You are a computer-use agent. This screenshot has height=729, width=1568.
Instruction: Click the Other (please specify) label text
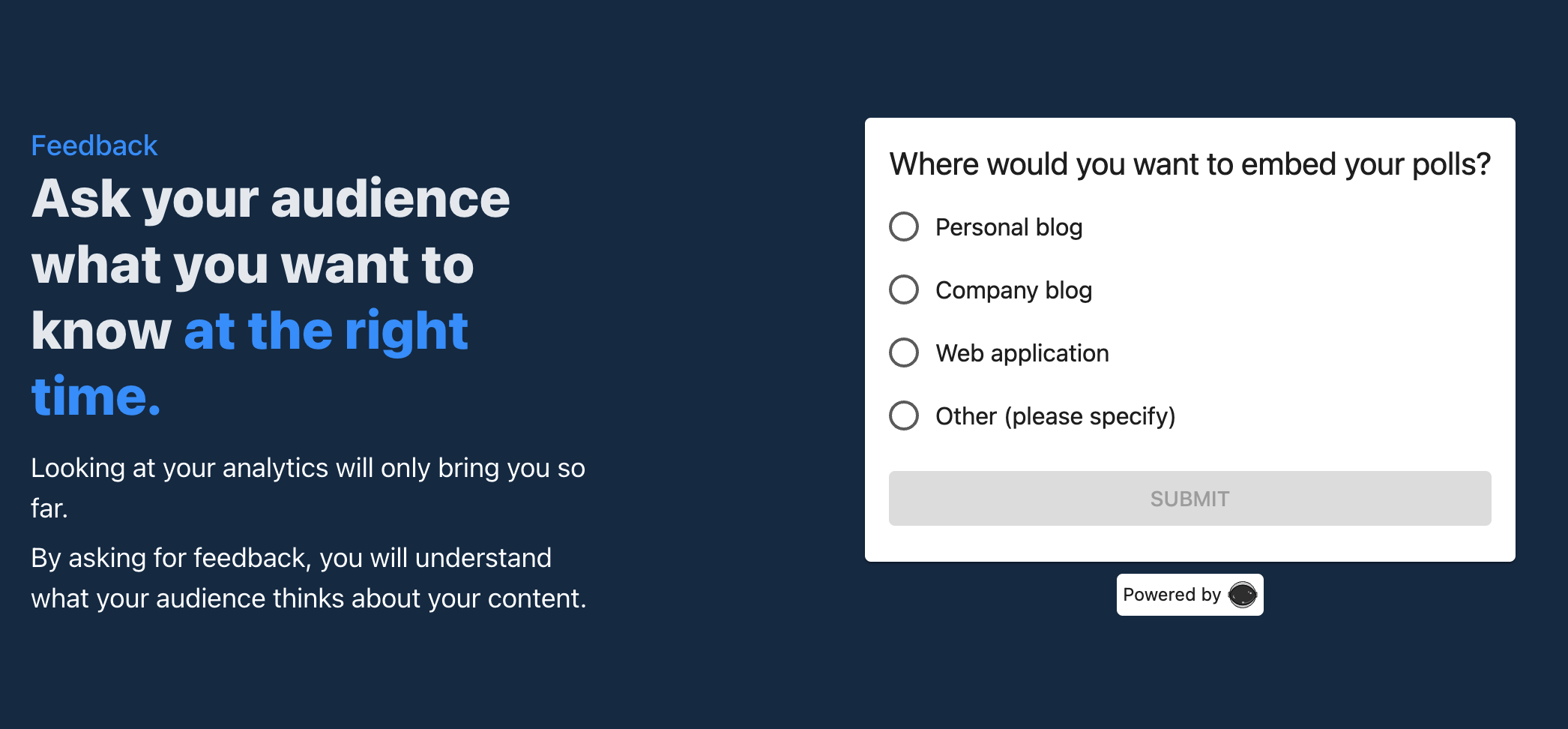click(x=1055, y=416)
